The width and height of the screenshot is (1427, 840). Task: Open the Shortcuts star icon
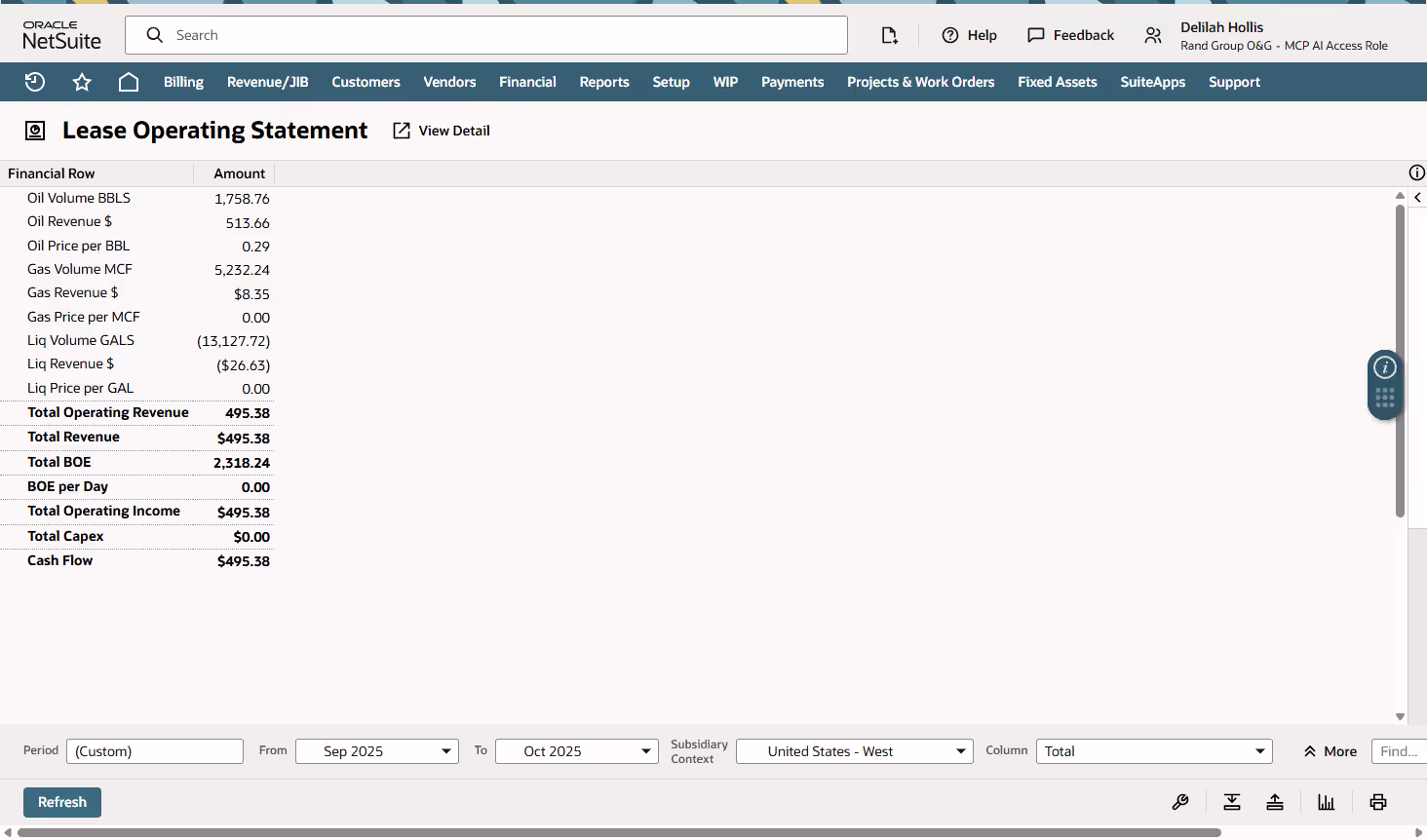[82, 82]
